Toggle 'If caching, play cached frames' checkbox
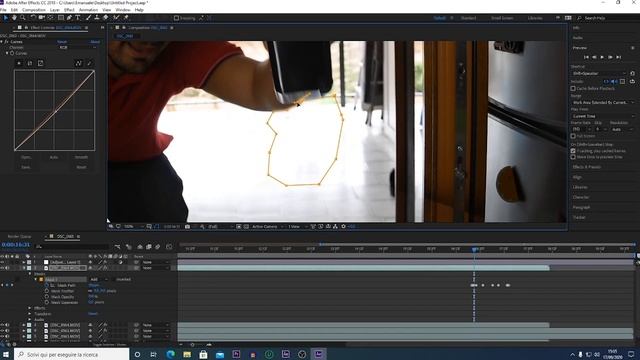 573,151
